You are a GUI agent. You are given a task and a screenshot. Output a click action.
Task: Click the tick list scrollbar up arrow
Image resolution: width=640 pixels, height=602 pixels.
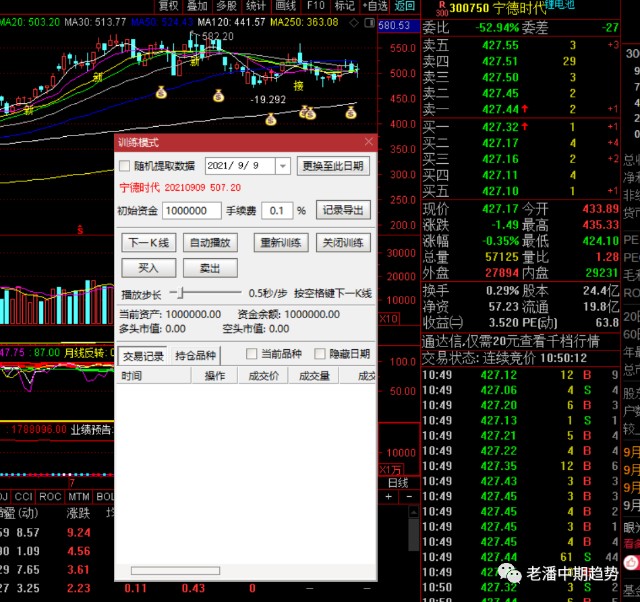(413, 512)
